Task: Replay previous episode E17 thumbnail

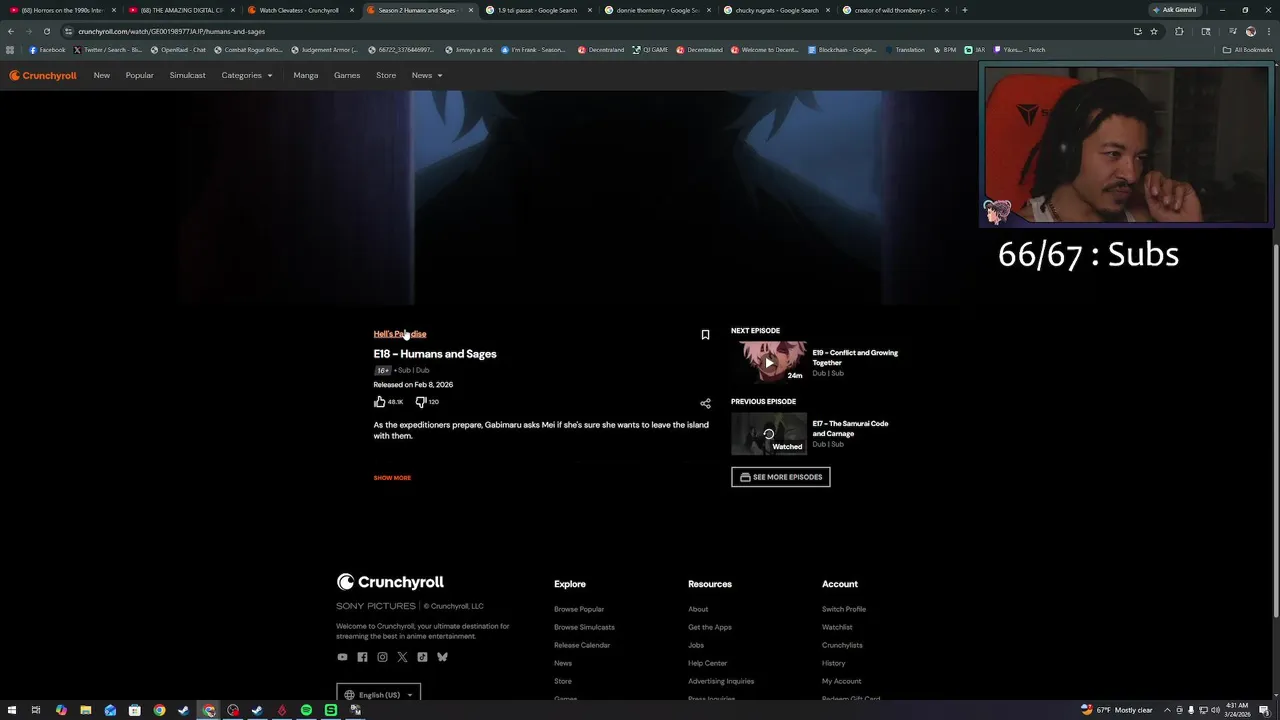Action: pyautogui.click(x=768, y=434)
